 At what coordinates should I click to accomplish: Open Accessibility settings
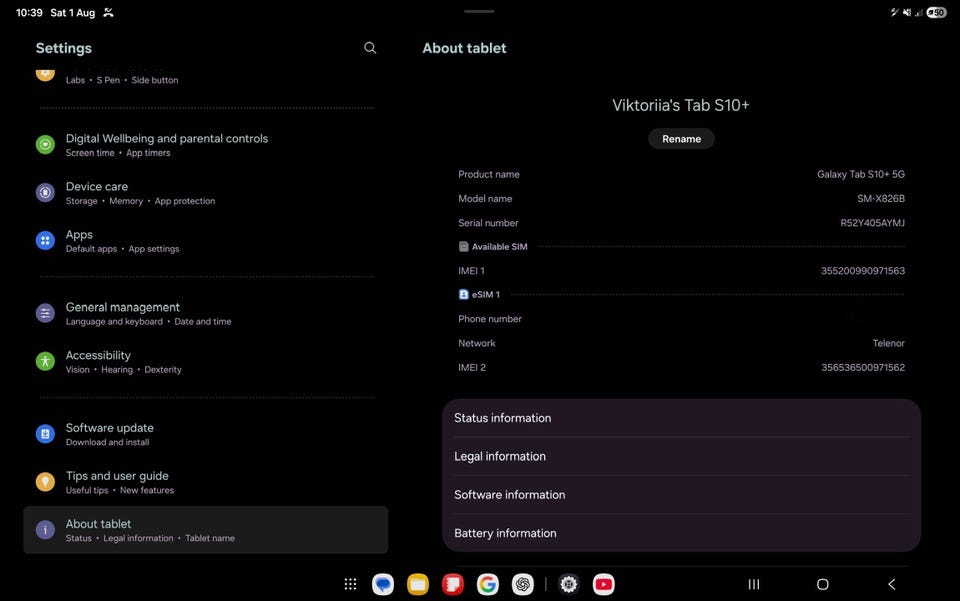206,362
